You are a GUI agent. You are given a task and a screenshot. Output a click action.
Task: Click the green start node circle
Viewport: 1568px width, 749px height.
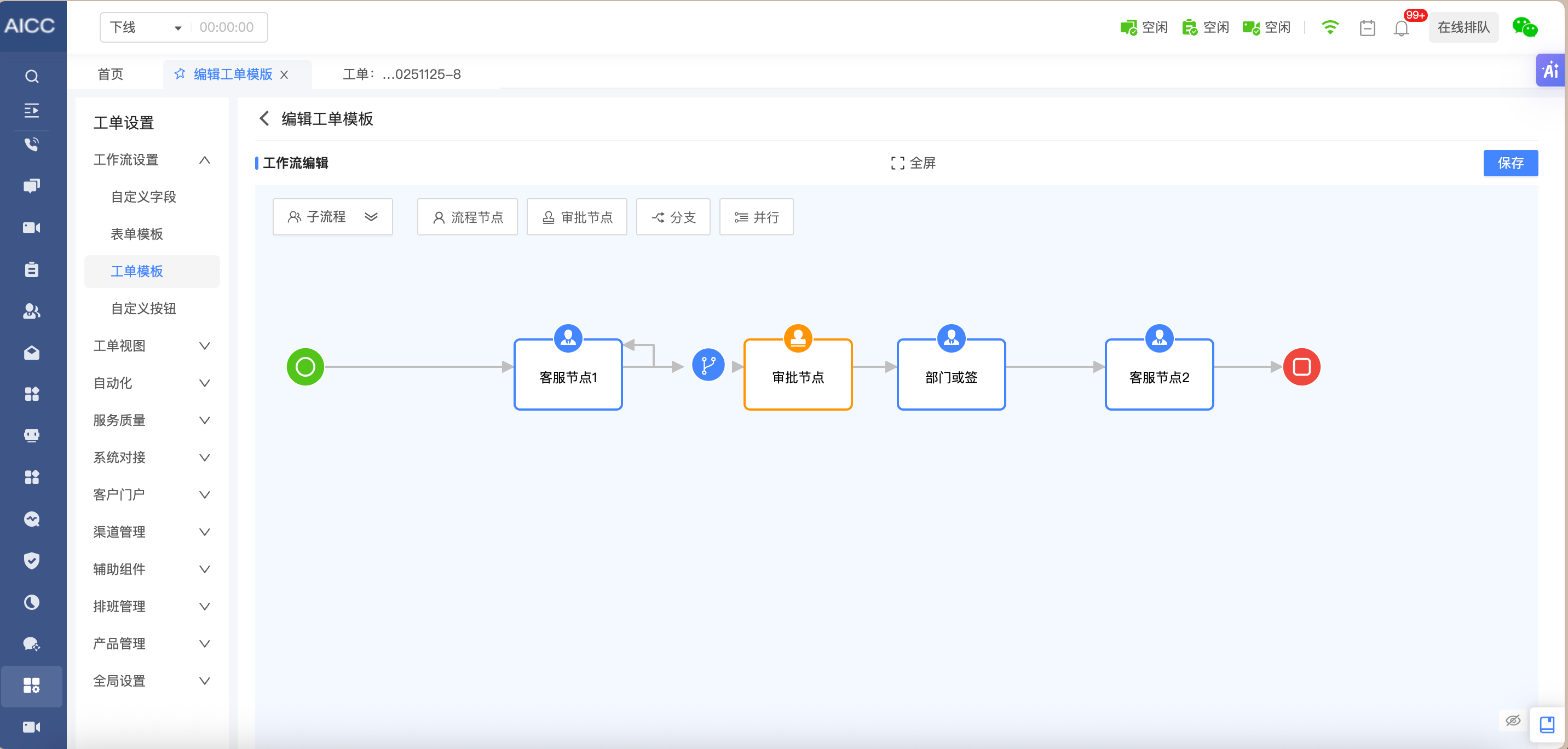click(305, 367)
